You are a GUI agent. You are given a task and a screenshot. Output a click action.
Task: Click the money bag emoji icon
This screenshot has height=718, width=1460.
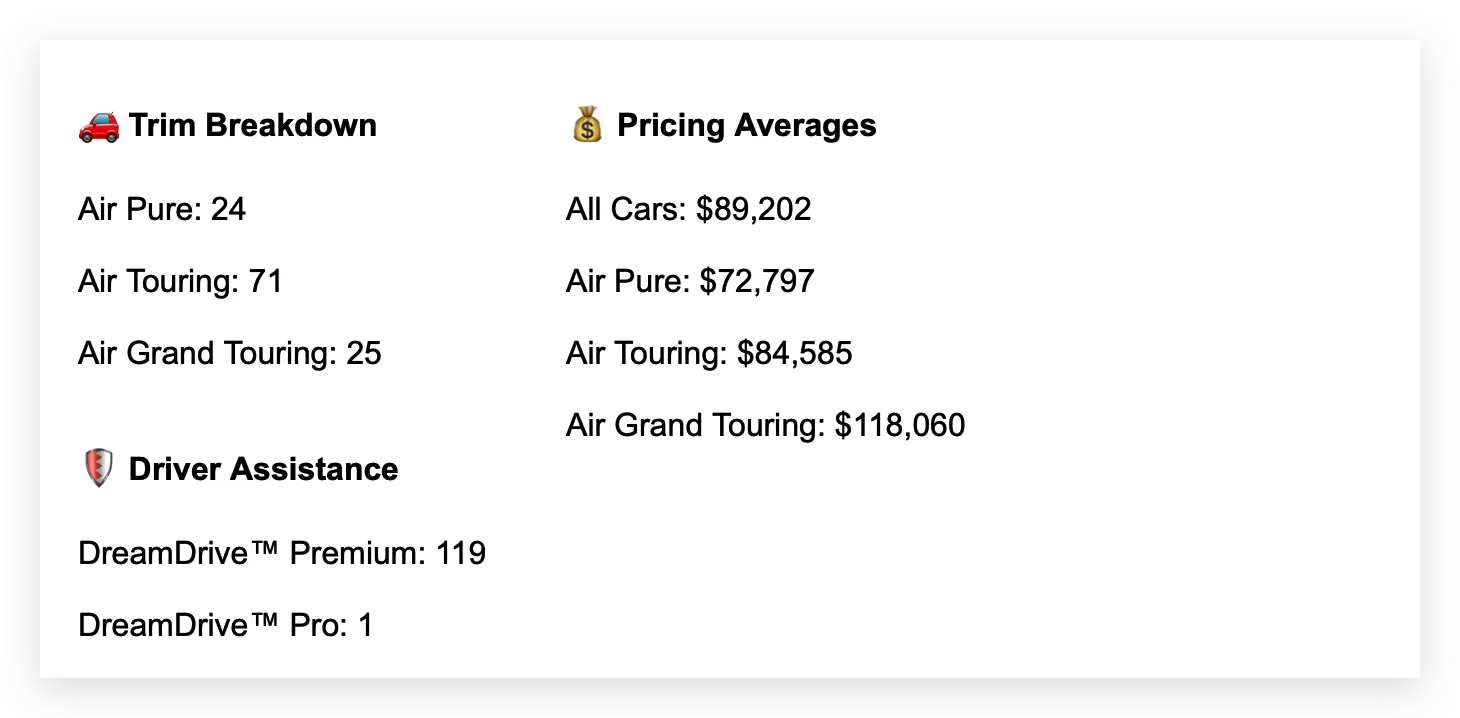587,126
